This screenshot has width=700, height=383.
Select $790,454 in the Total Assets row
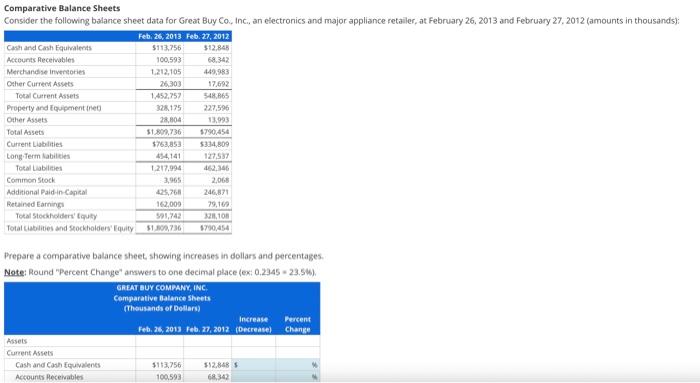pos(215,132)
